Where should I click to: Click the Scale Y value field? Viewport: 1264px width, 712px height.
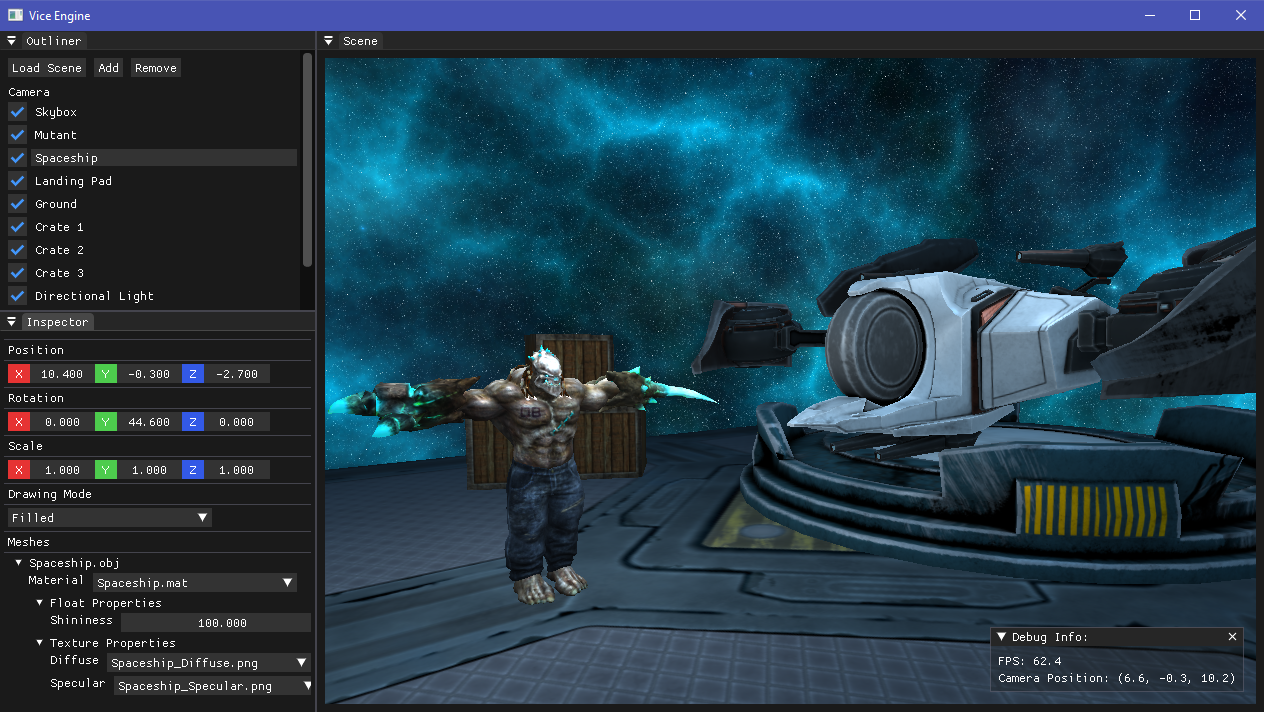(x=149, y=470)
